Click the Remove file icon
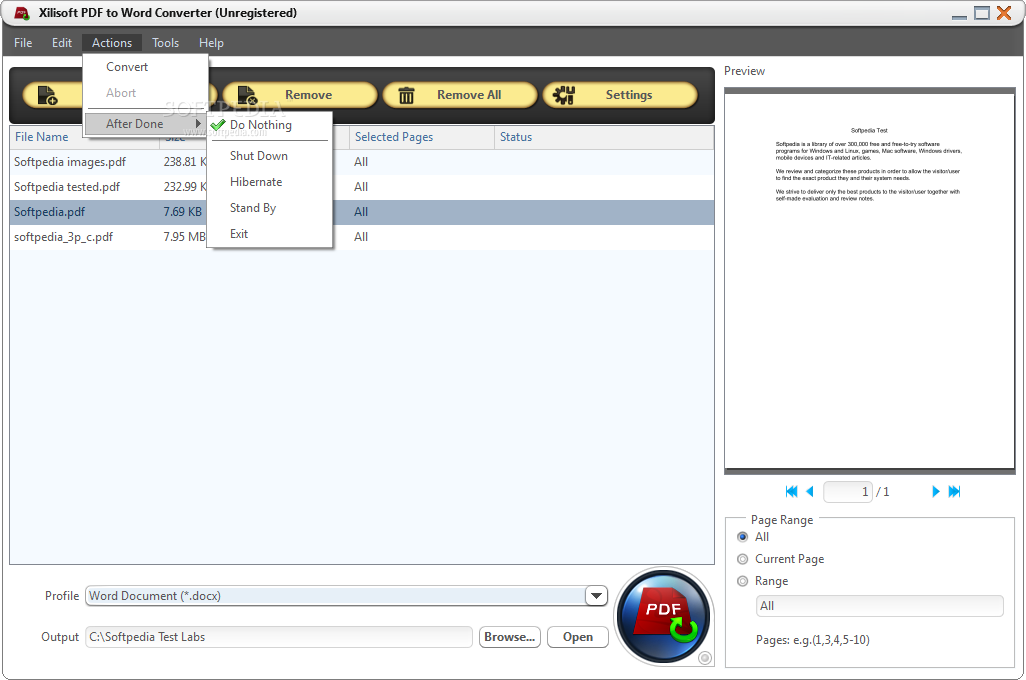This screenshot has width=1026, height=680. click(x=247, y=96)
